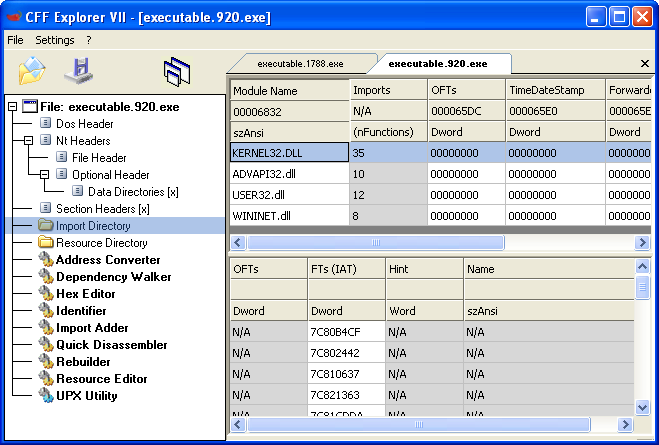Screen dimensions: 659x445
Task: Select Section Headers [x] in the tree
Action: (x=102, y=209)
